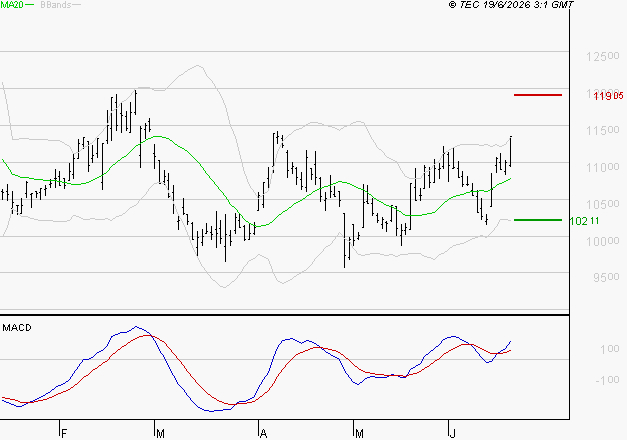Click the 9500 price axis label
Image resolution: width=627 pixels, height=440 pixels.
tap(607, 277)
